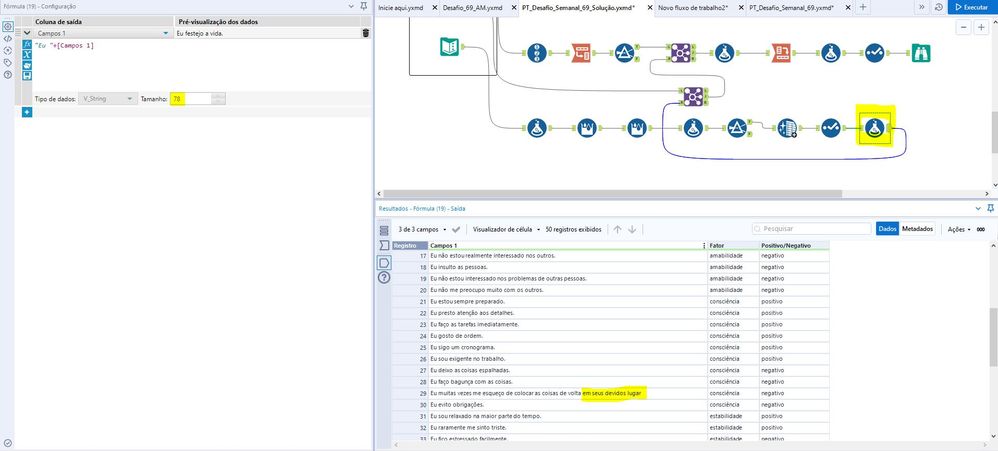998x451 pixels.
Task: Open the results ellipsis options icon
Action: (x=981, y=229)
